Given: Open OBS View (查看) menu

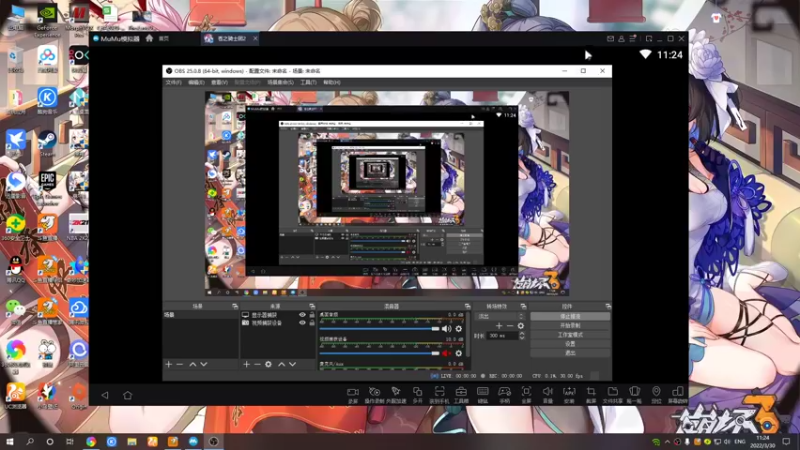Looking at the screenshot, I should point(219,83).
